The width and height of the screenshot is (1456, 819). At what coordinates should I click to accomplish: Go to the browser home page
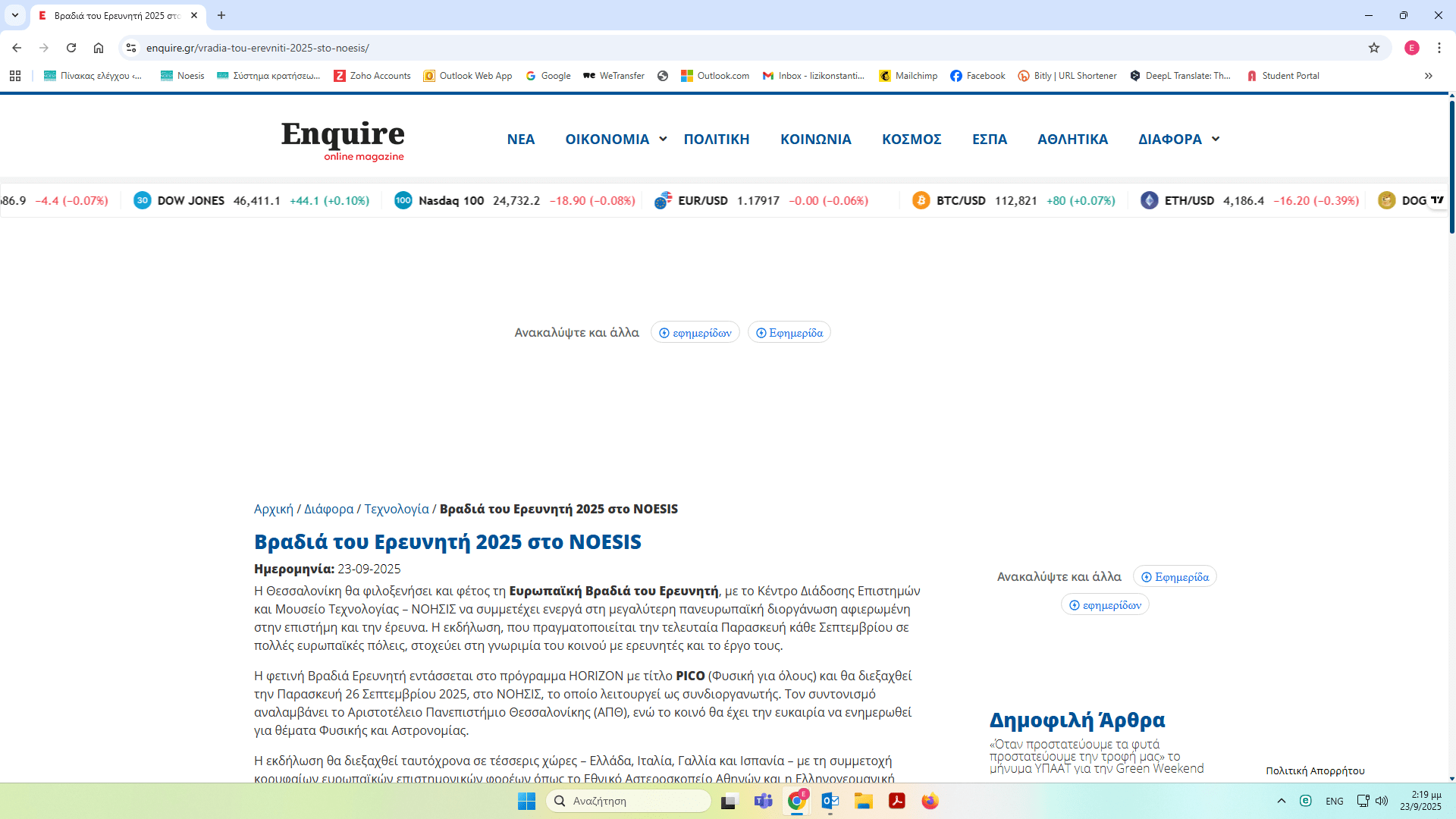click(99, 48)
